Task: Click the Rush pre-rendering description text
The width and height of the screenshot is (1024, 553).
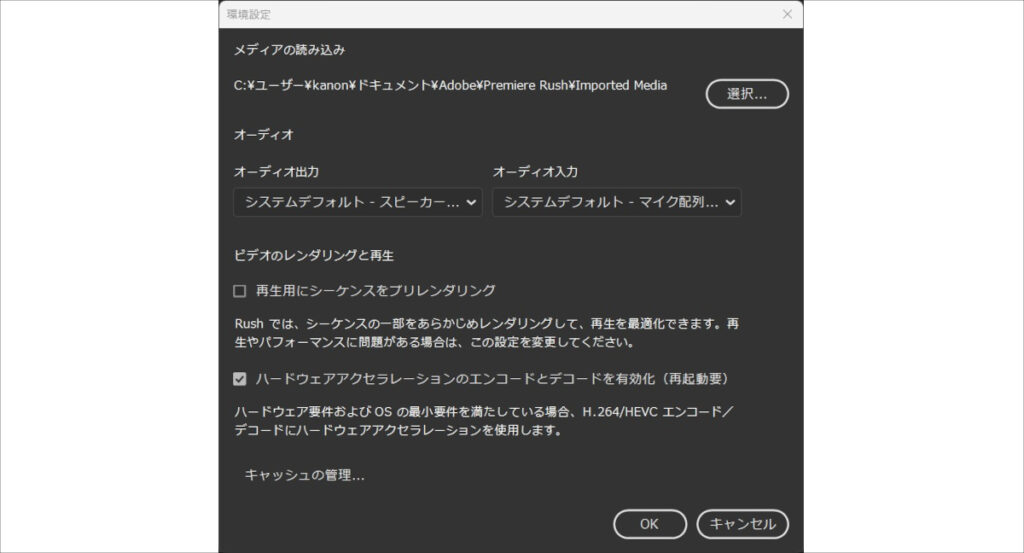Action: pyautogui.click(x=487, y=333)
